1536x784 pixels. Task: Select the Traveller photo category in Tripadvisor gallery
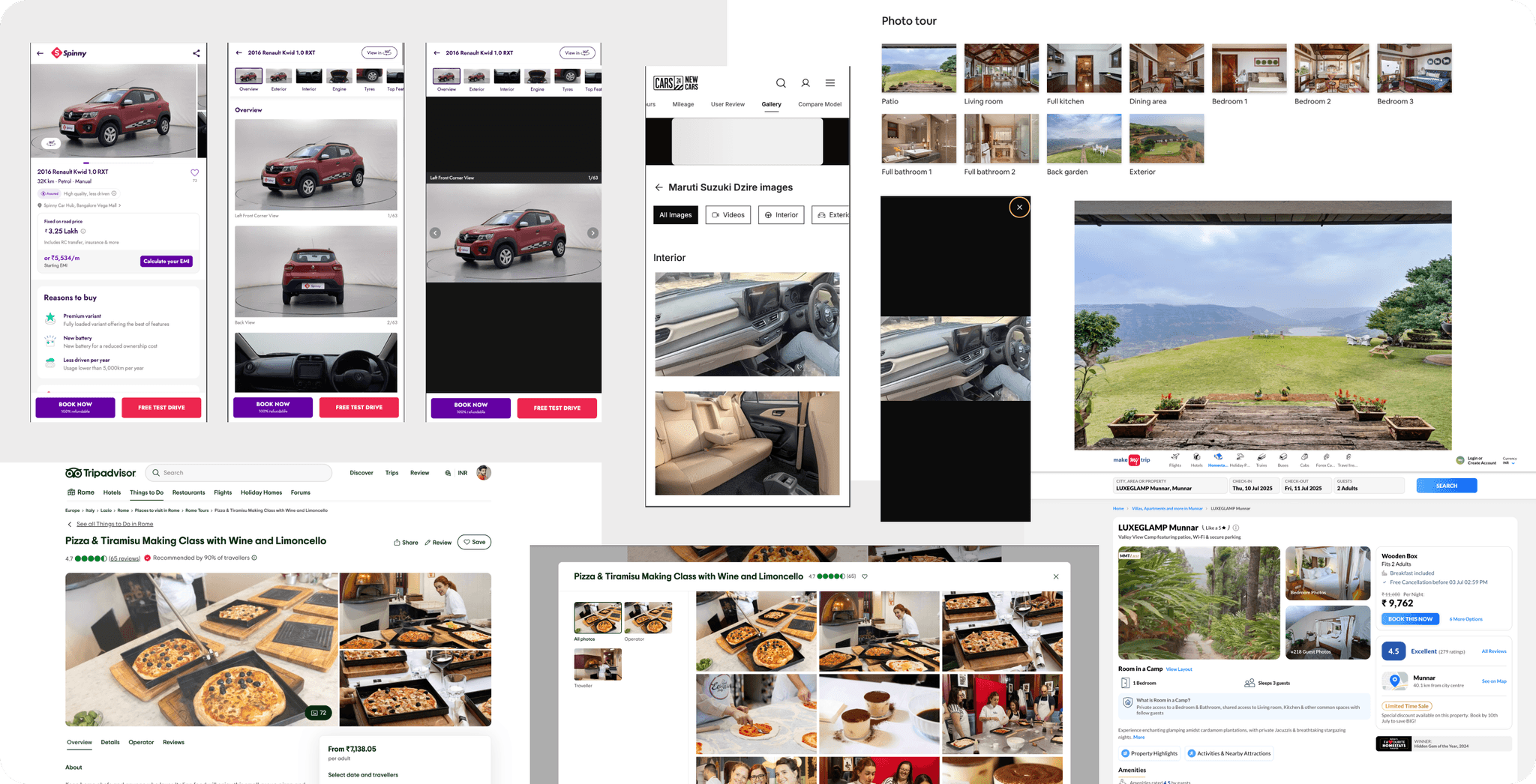[598, 664]
